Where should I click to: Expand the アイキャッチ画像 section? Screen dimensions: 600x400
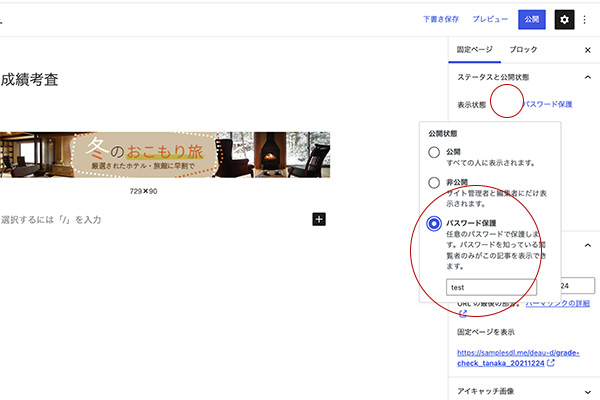[x=587, y=393]
